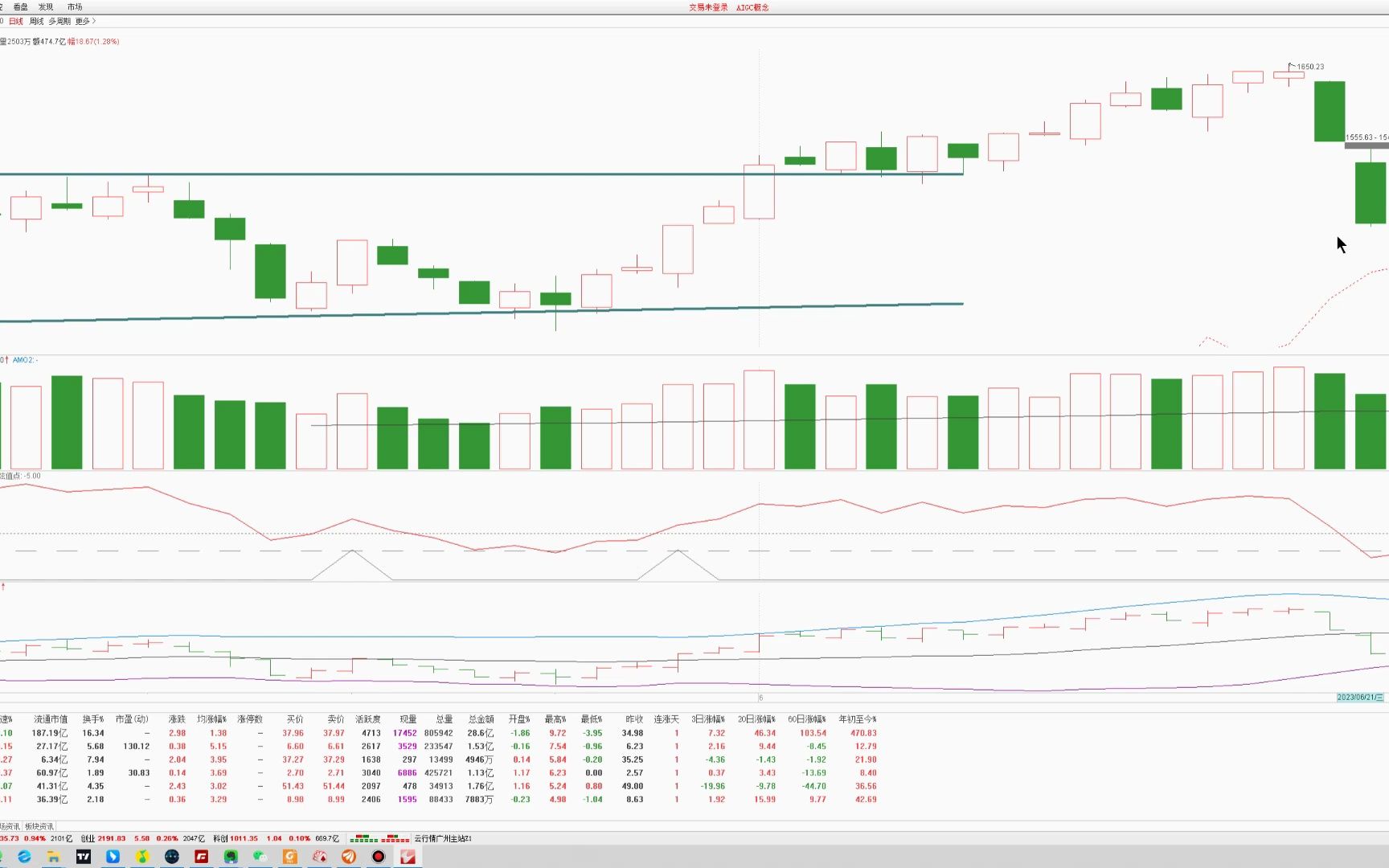Open the 市场 menu
This screenshot has height=868, width=1389.
pos(75,6)
